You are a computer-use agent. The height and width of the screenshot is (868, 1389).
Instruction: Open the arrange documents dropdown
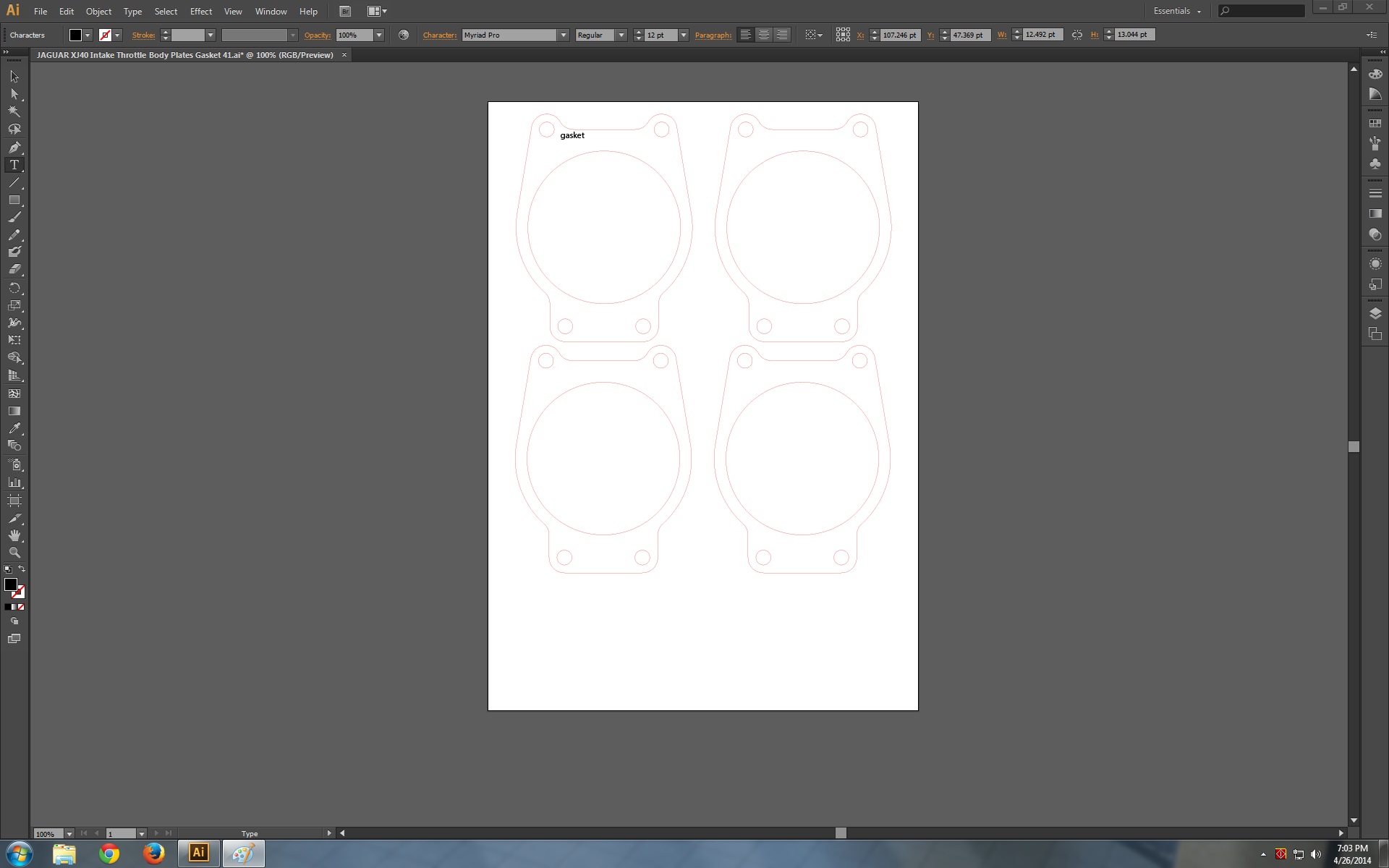[x=377, y=12]
